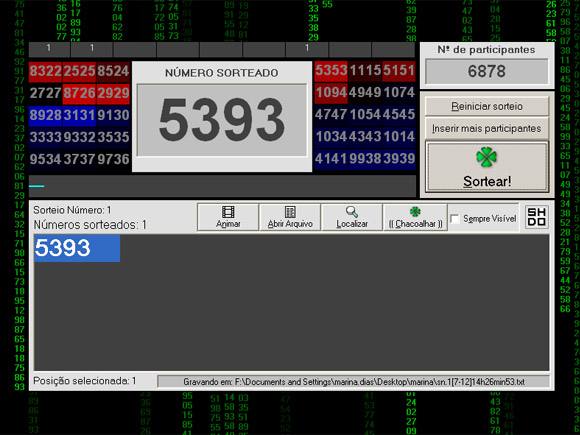
Task: Toggle the Sempre Visível checkbox
Action: 455,219
